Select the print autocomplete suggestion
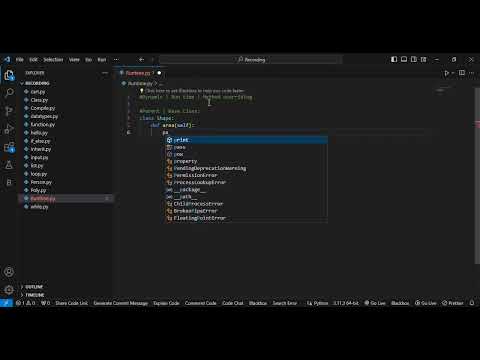480x360 pixels. (247, 140)
